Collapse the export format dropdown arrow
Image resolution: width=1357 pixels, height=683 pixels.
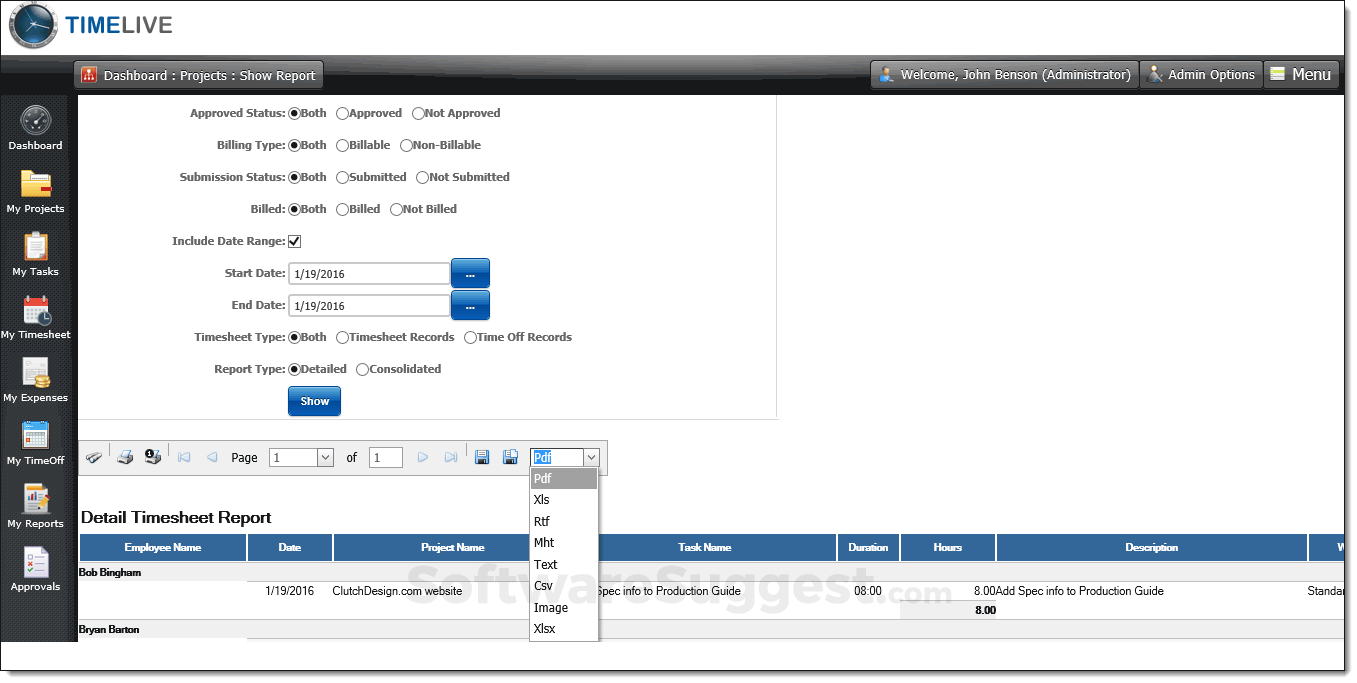tap(590, 457)
